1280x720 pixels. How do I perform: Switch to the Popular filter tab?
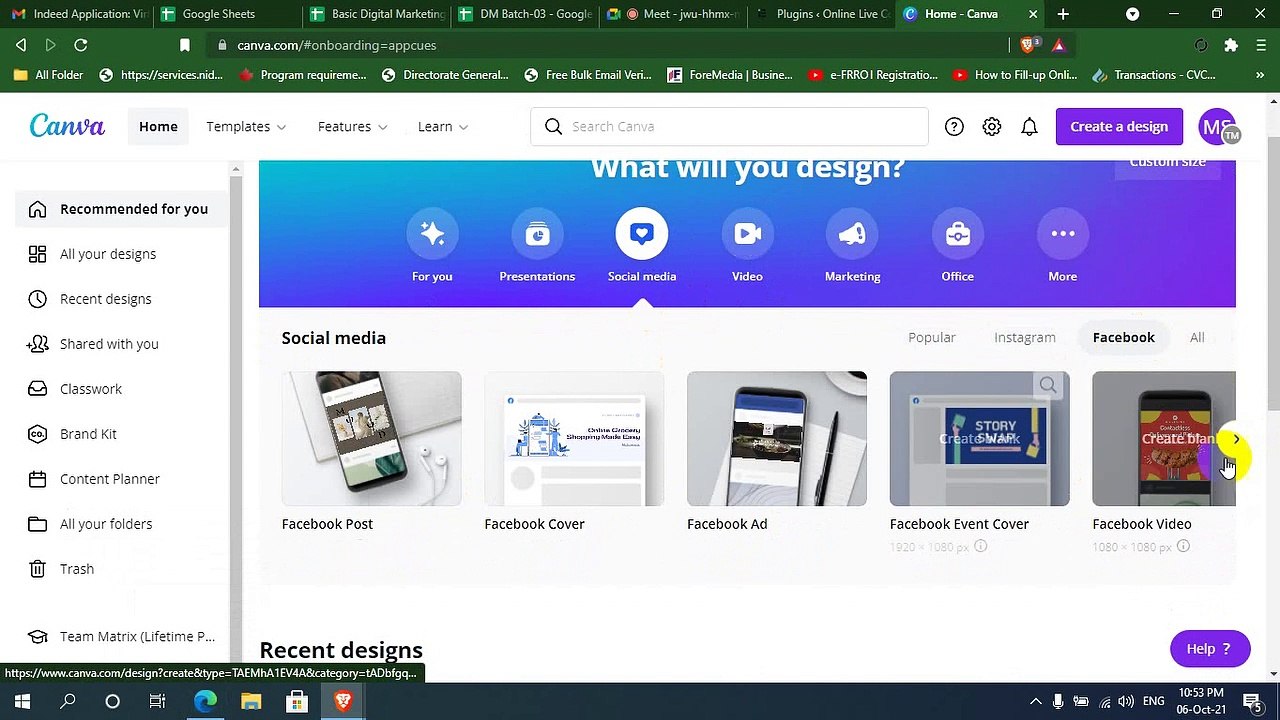[x=932, y=338]
